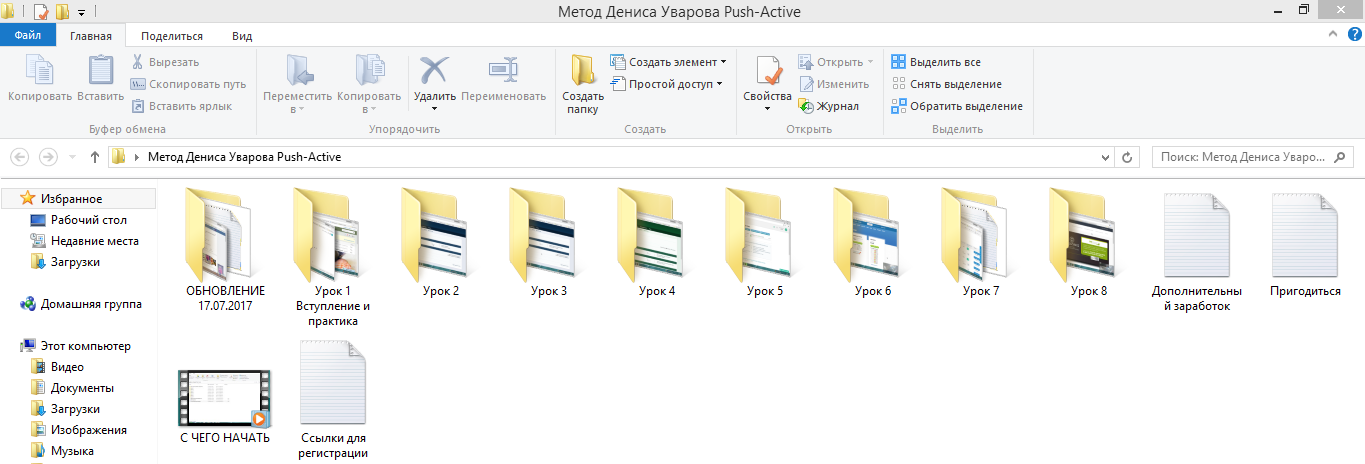Image resolution: width=1365 pixels, height=464 pixels.
Task: Open the Файл tab
Action: (28, 36)
